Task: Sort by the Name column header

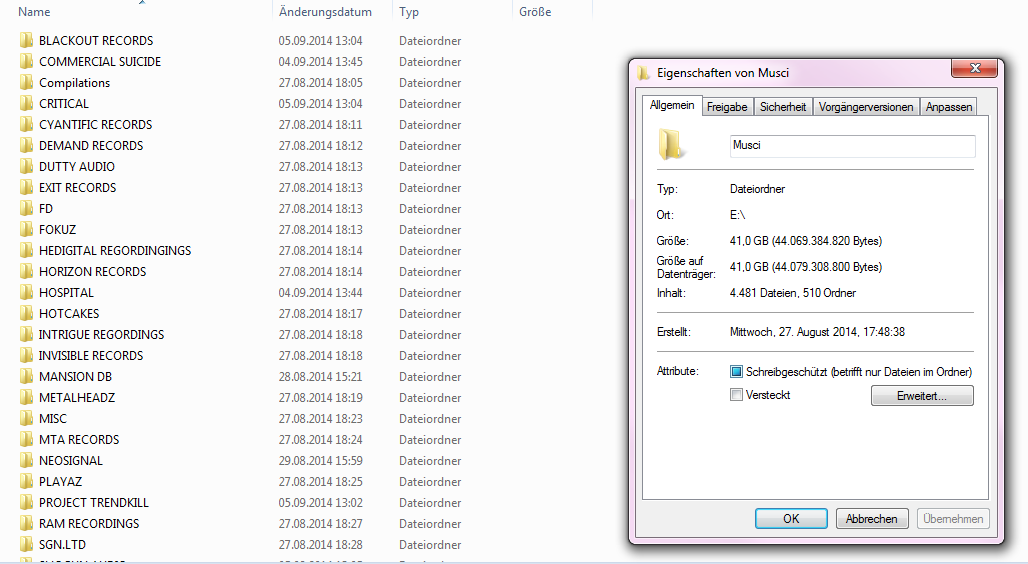Action: [x=35, y=12]
